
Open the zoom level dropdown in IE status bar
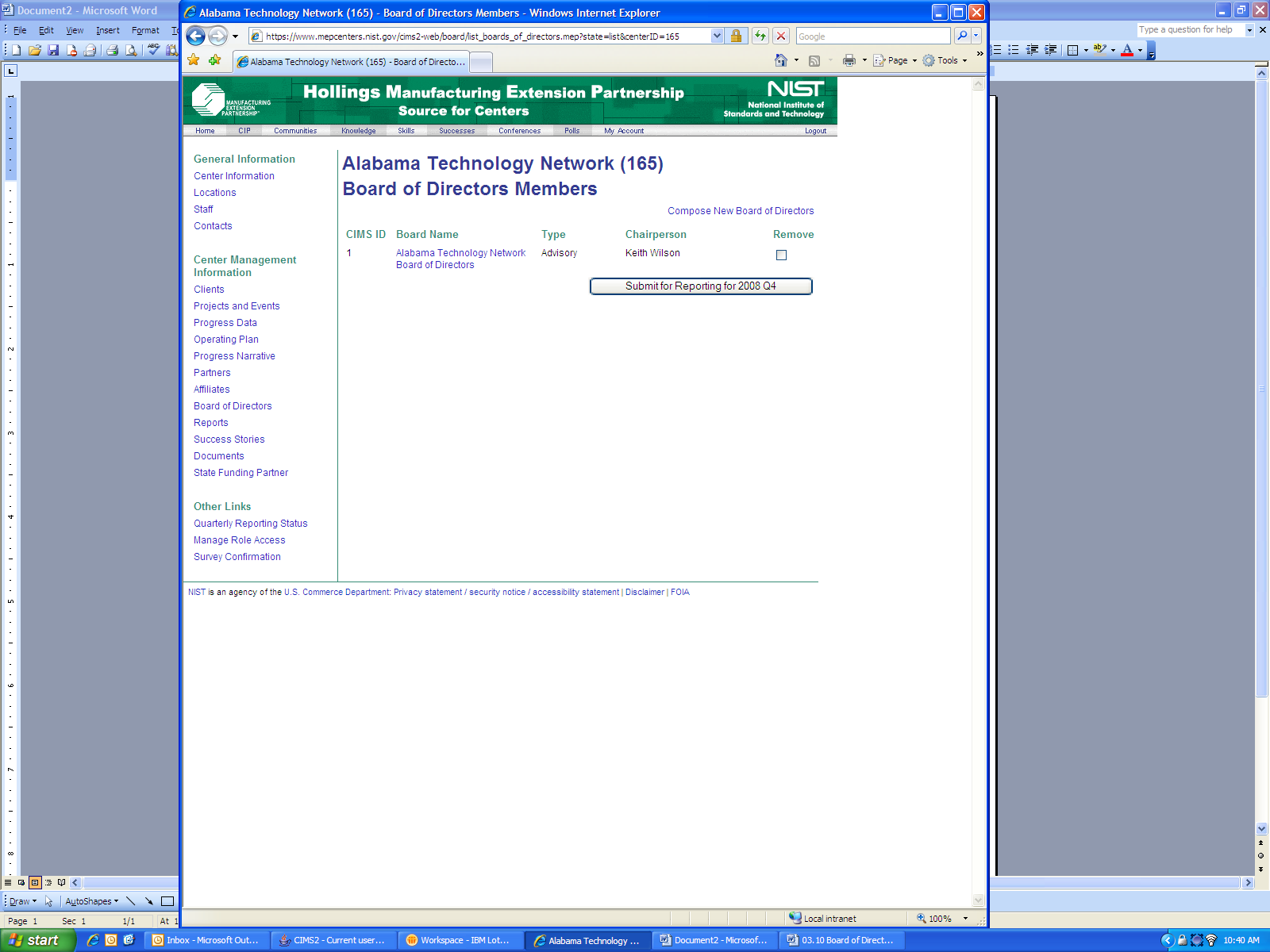(965, 919)
